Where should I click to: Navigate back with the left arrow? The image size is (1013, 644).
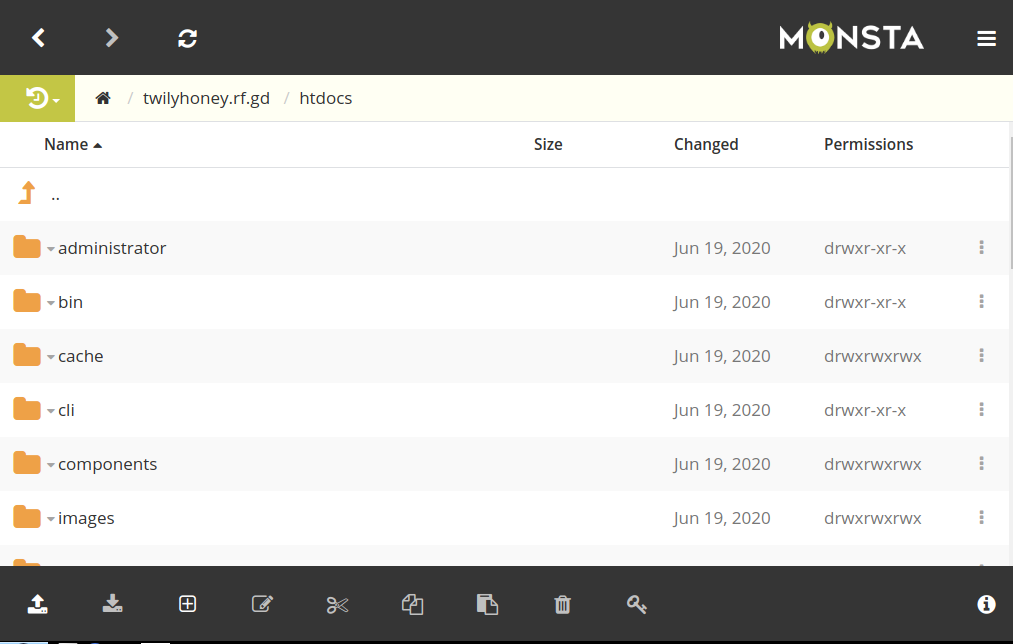coord(38,37)
